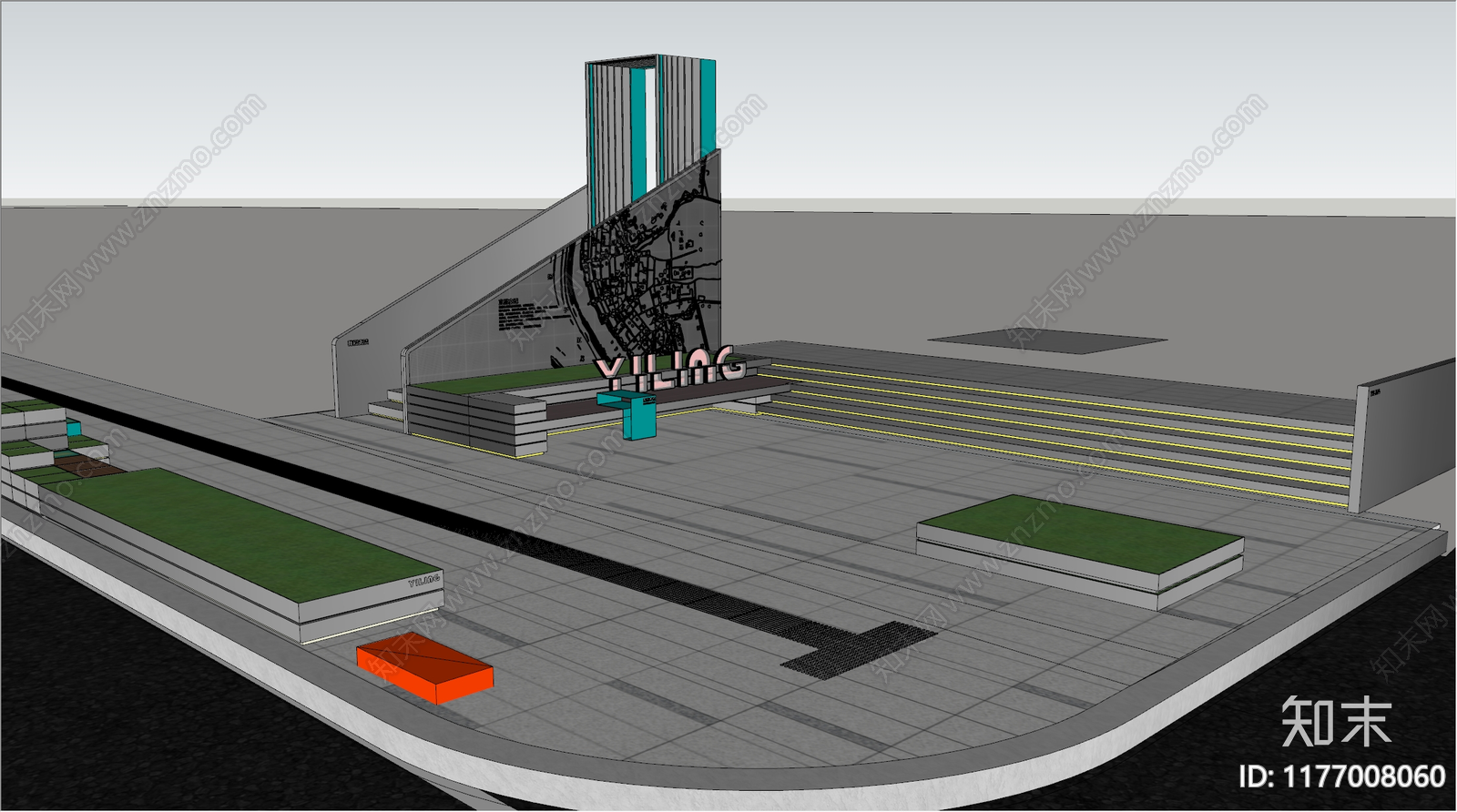Viewport: 1457px width, 812px height.
Task: Select the green lawn planter on the right
Action: (1080, 550)
